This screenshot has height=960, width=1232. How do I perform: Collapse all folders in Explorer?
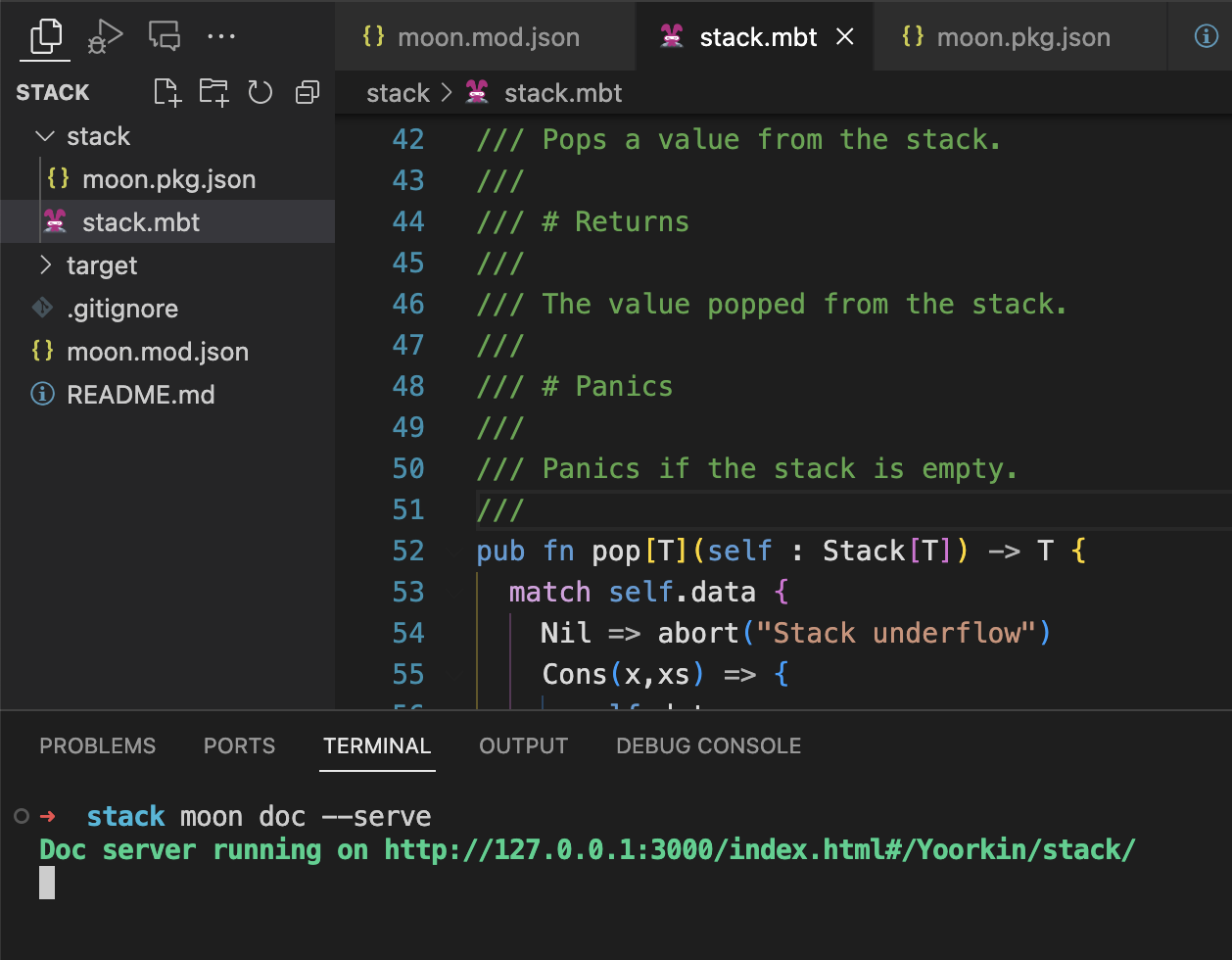[x=307, y=92]
